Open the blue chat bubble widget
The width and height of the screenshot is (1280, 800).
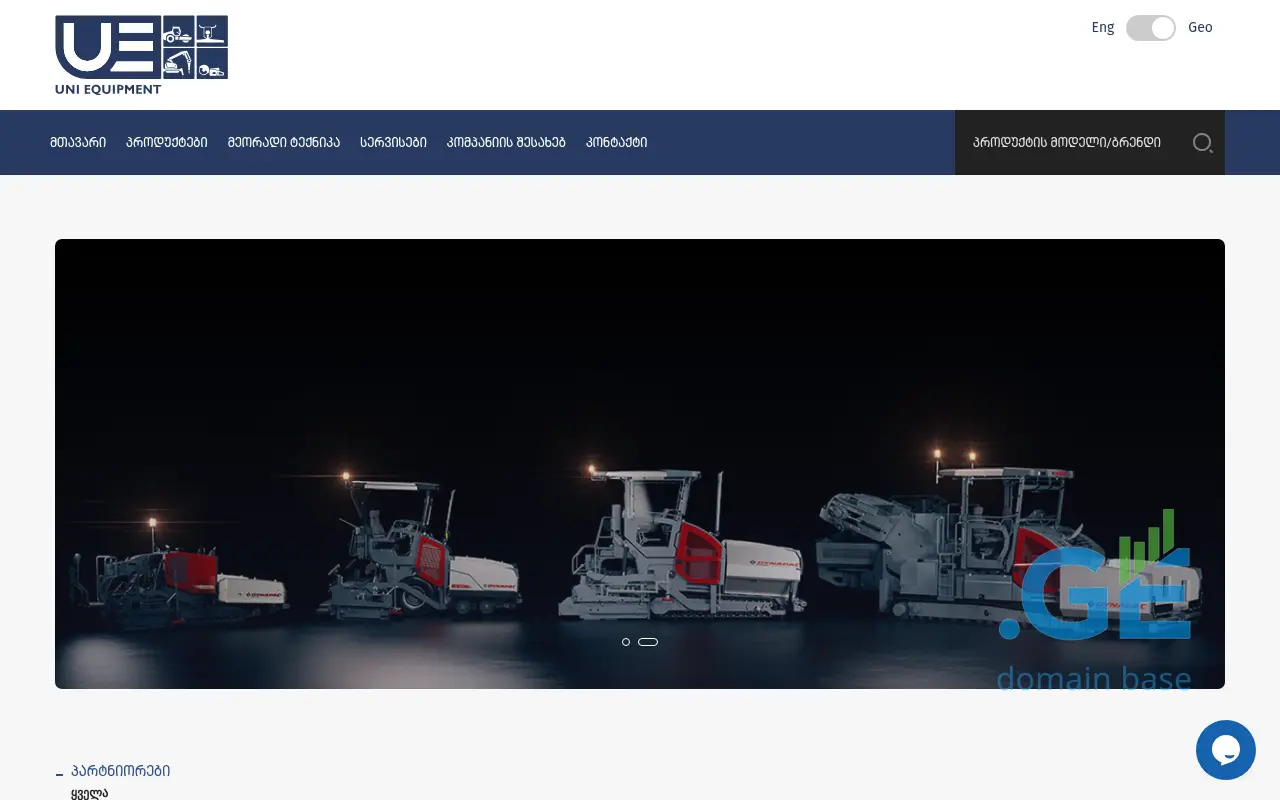point(1225,750)
